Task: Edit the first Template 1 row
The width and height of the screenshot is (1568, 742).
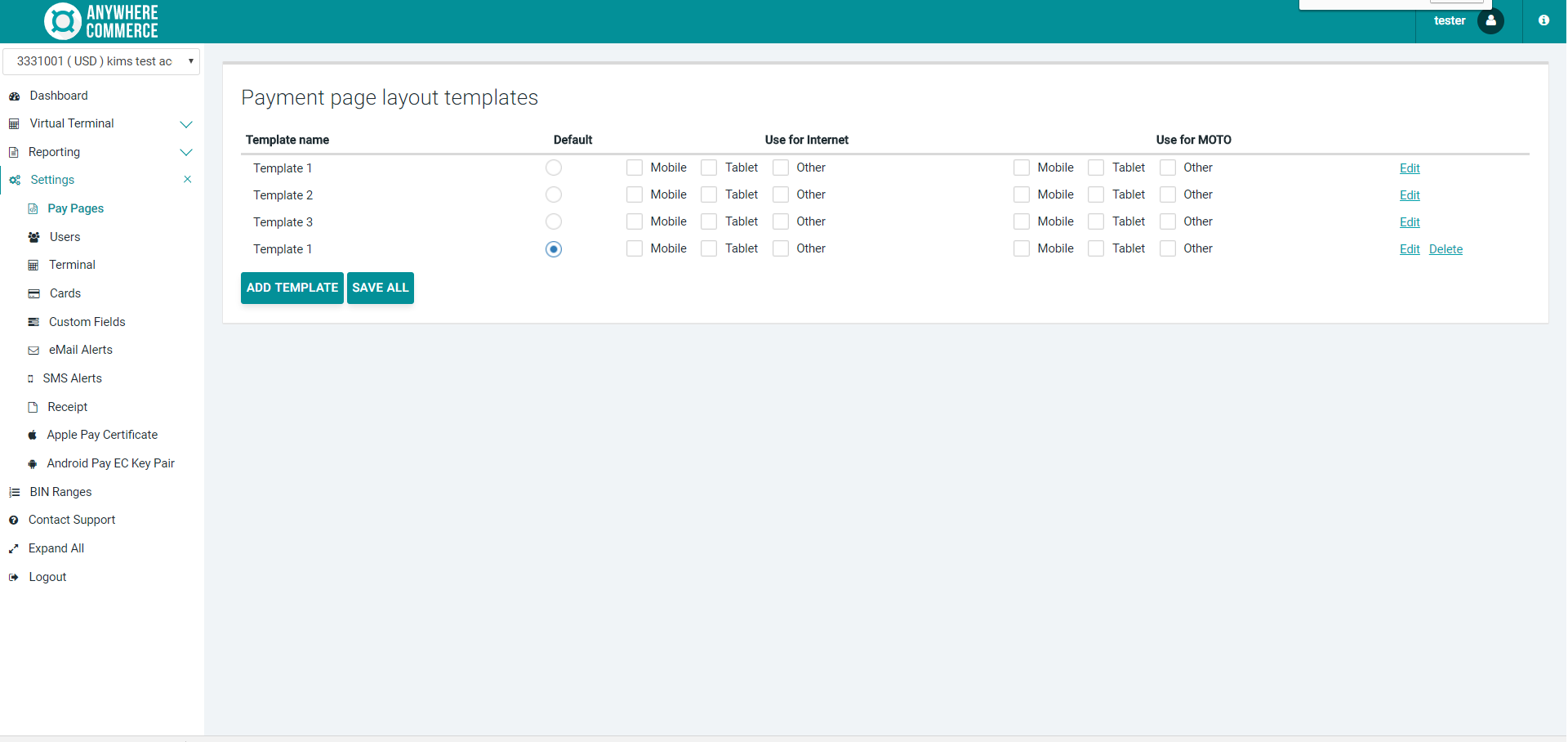Action: tap(1410, 168)
